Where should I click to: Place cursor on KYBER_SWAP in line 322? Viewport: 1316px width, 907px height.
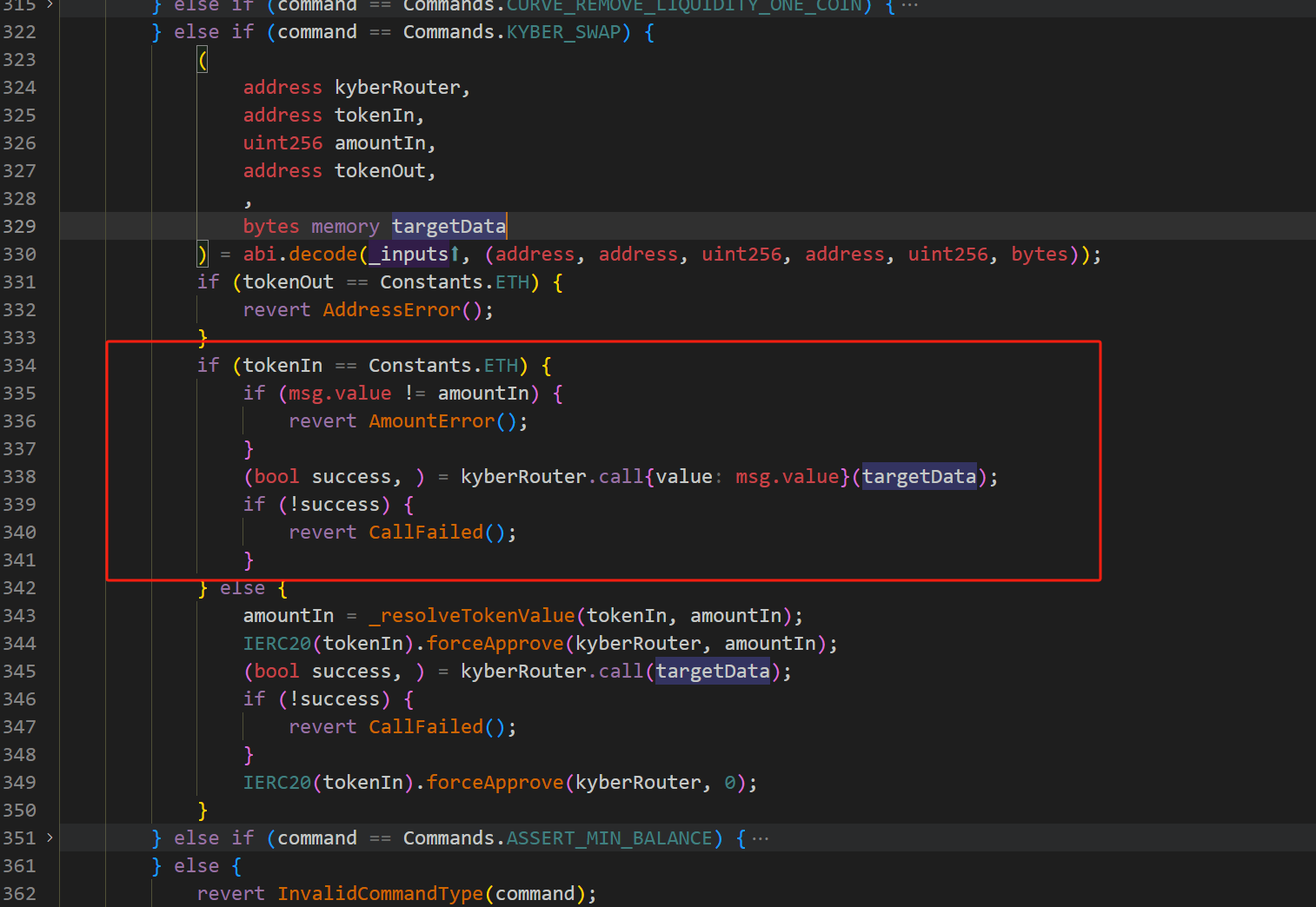[563, 32]
